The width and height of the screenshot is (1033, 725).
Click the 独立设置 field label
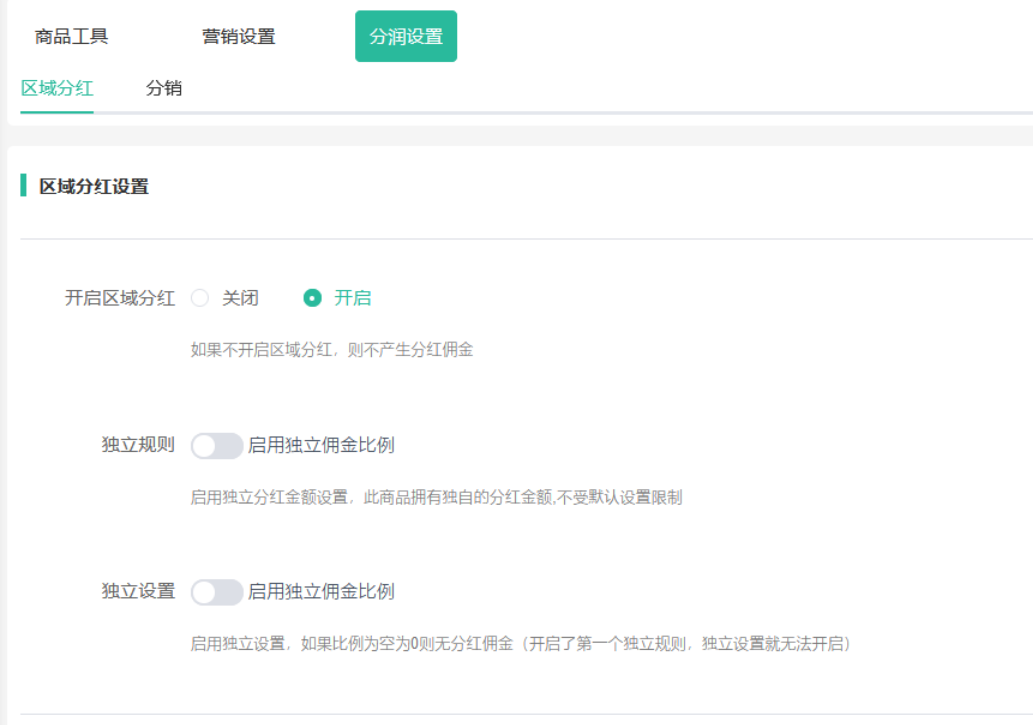[138, 592]
